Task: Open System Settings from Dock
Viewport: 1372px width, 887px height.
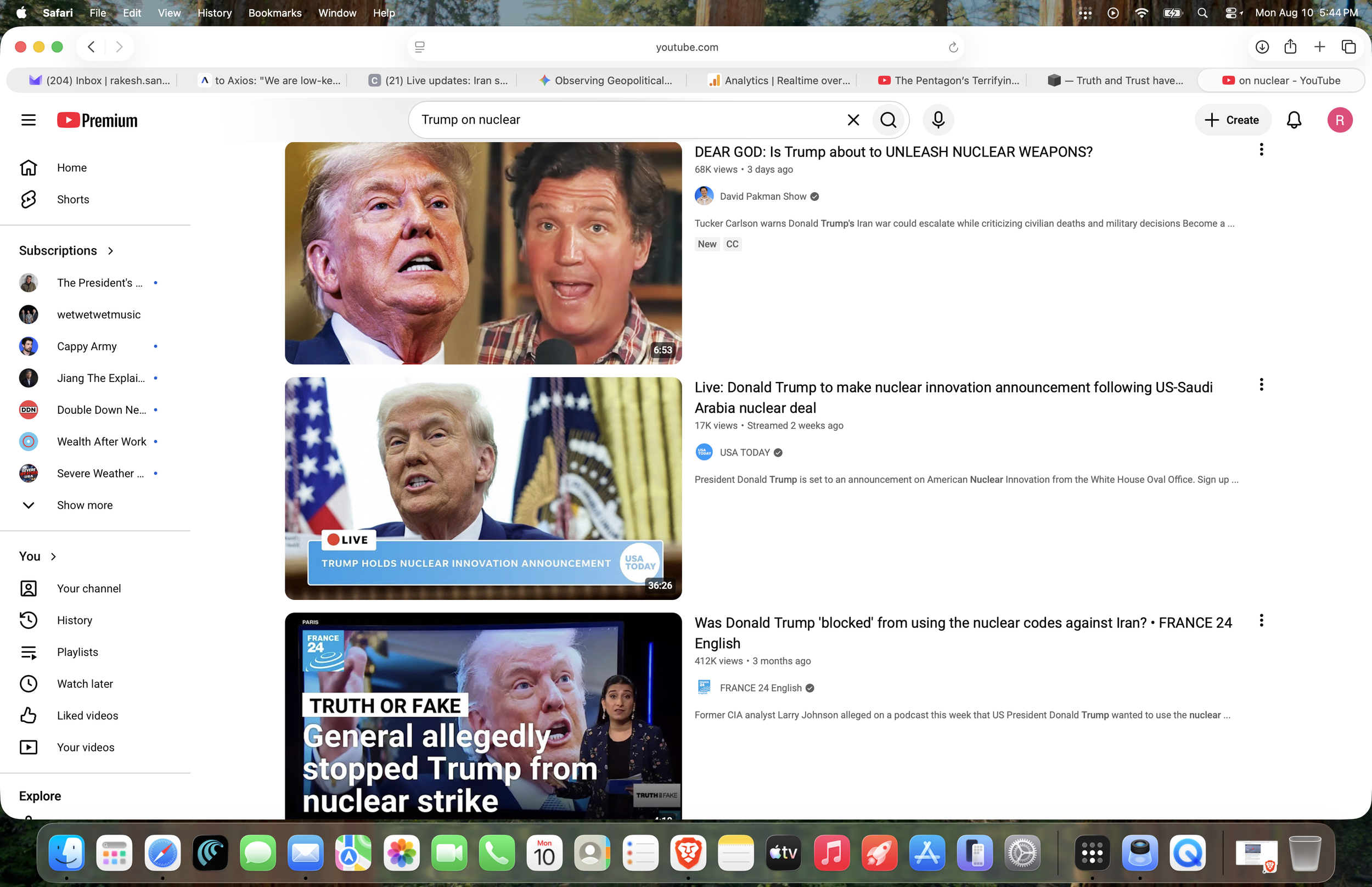Action: (1022, 853)
